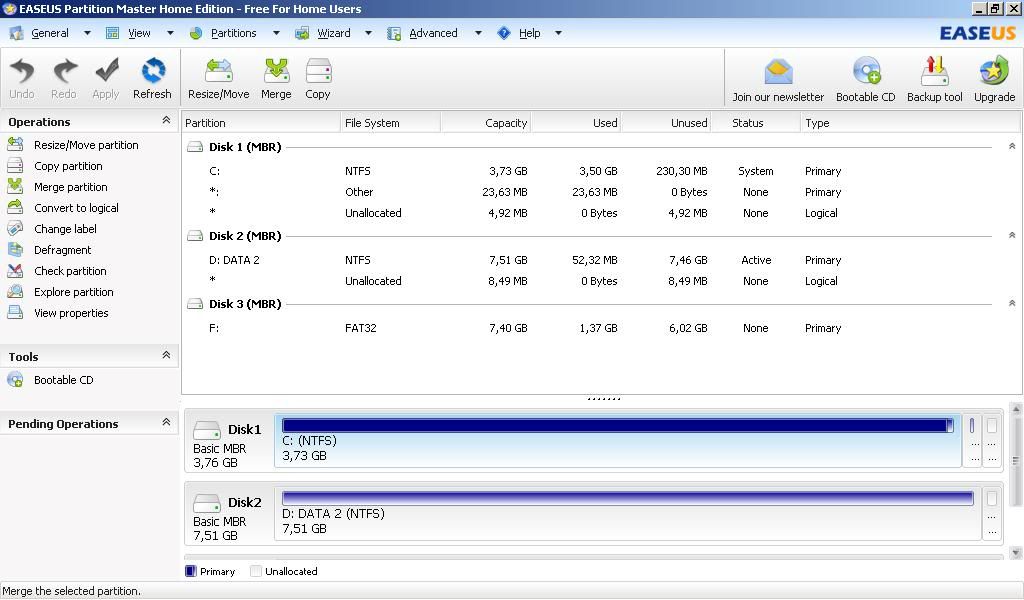The image size is (1024, 600).
Task: Sort by Capacity column header
Action: 485,123
